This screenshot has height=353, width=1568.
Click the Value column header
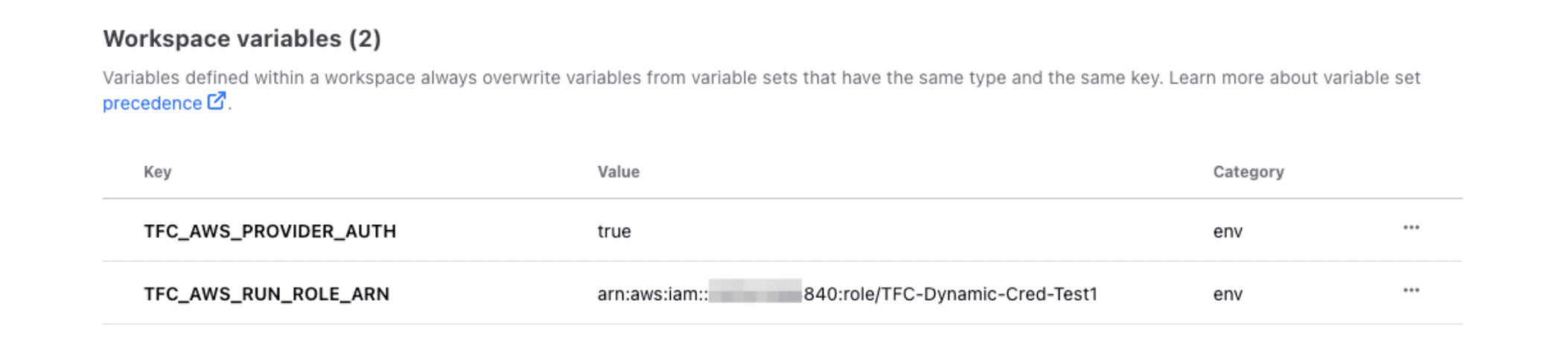[618, 172]
